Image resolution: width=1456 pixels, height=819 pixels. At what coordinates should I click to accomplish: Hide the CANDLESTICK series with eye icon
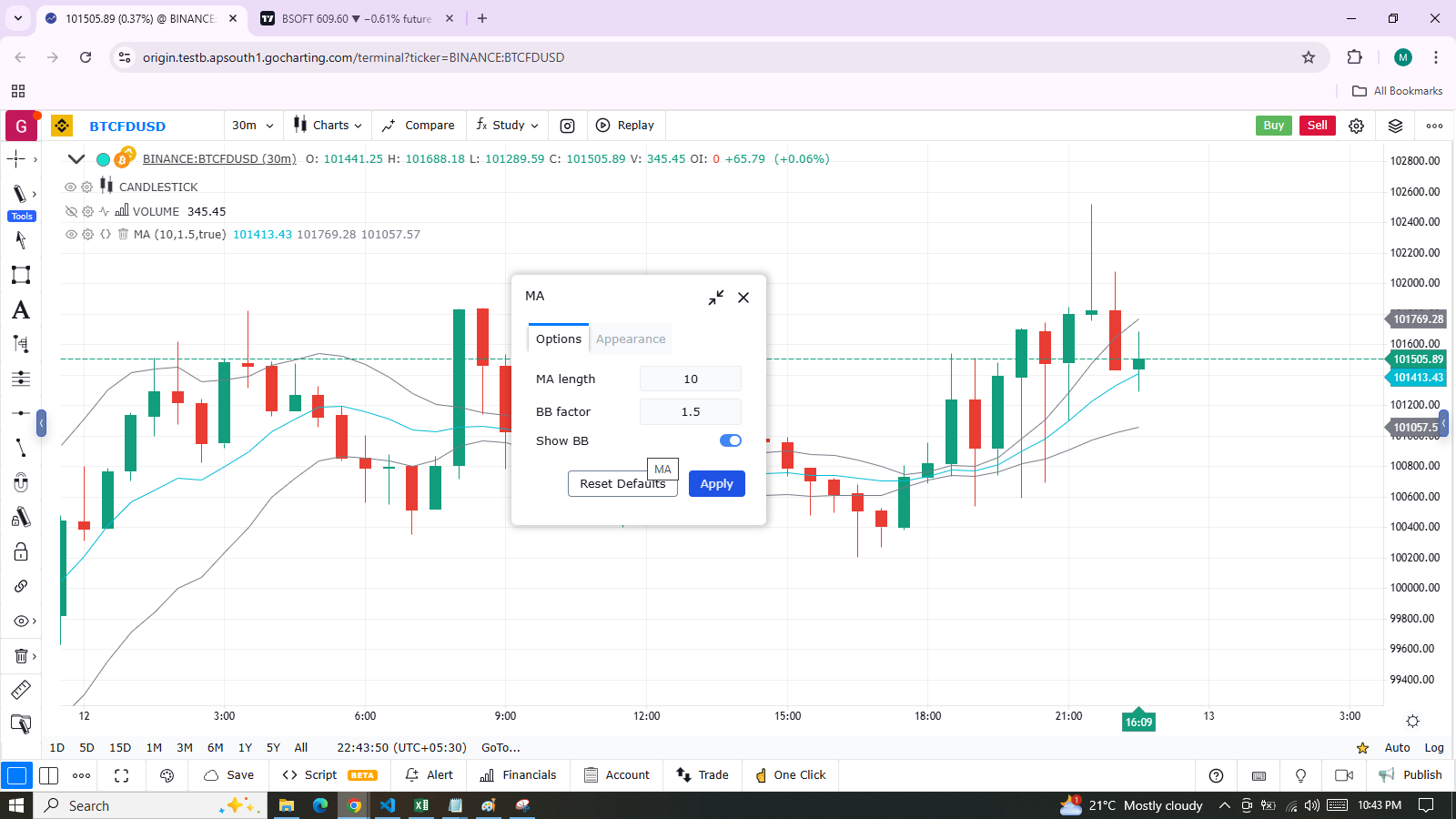coord(70,187)
